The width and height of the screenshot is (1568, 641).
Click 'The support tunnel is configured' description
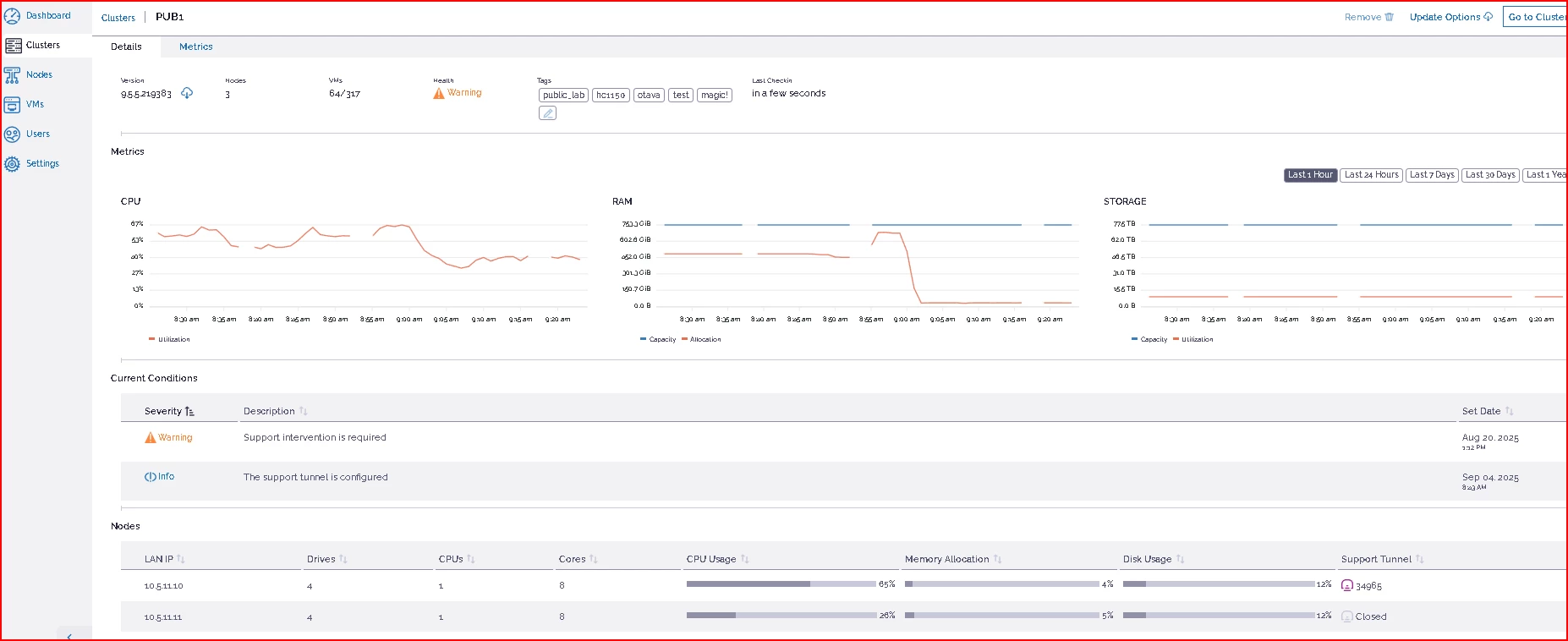click(x=315, y=477)
